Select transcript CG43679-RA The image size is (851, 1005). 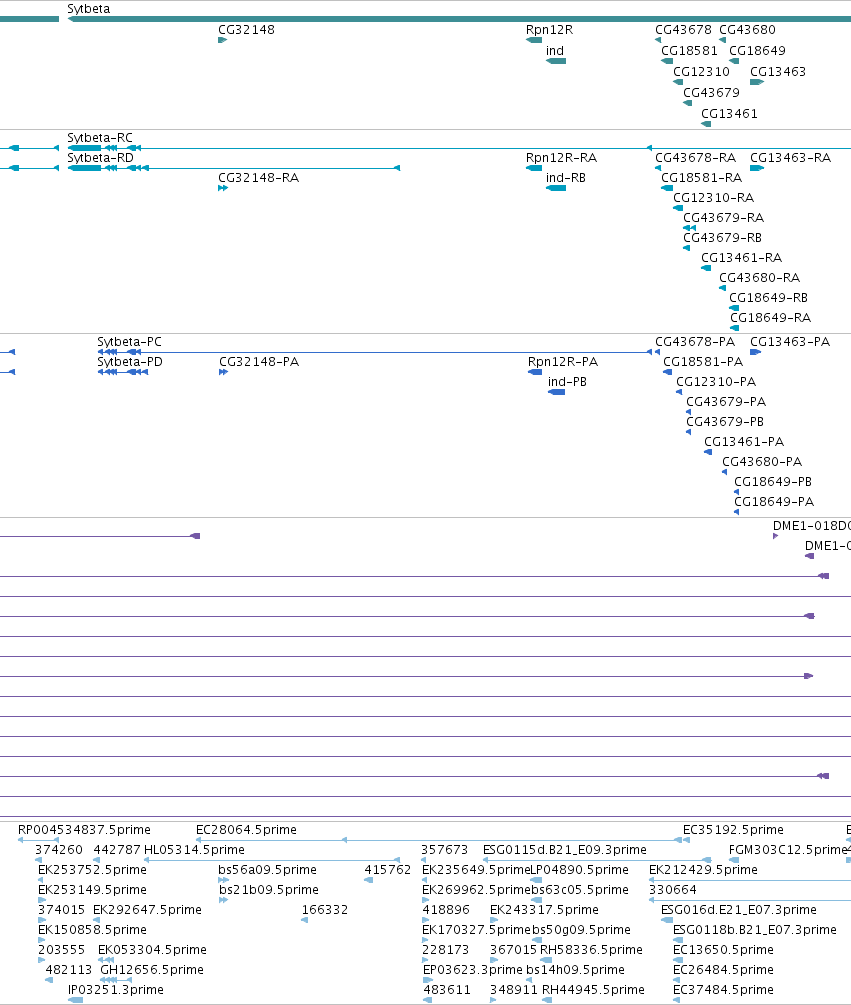coord(723,218)
